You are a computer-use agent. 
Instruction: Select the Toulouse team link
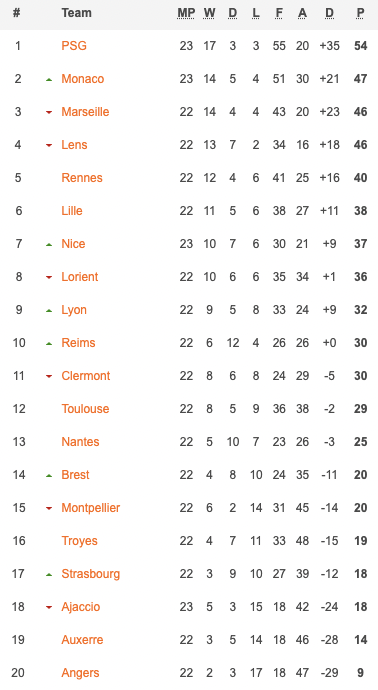click(x=85, y=409)
